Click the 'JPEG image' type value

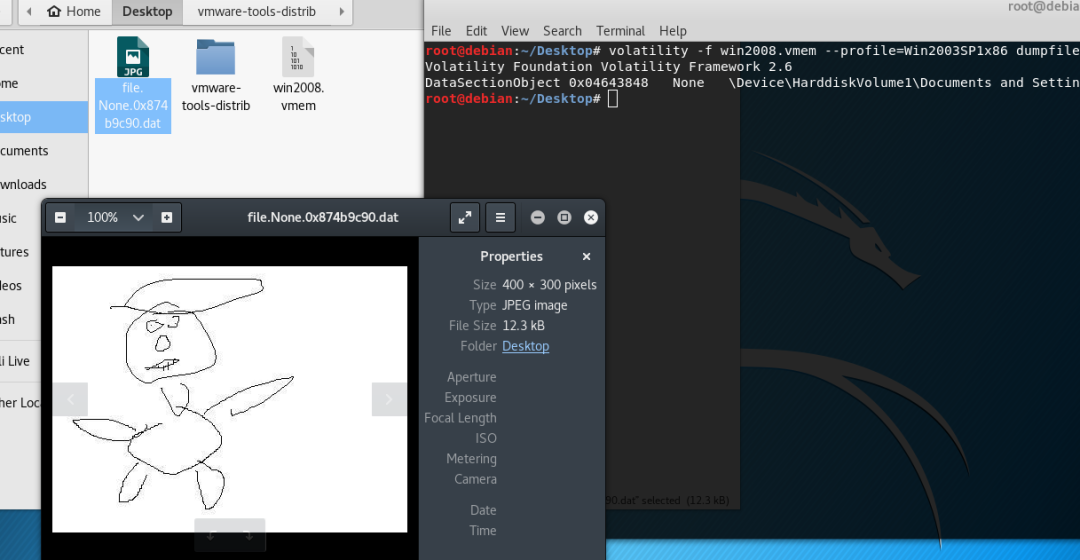pyautogui.click(x=534, y=305)
